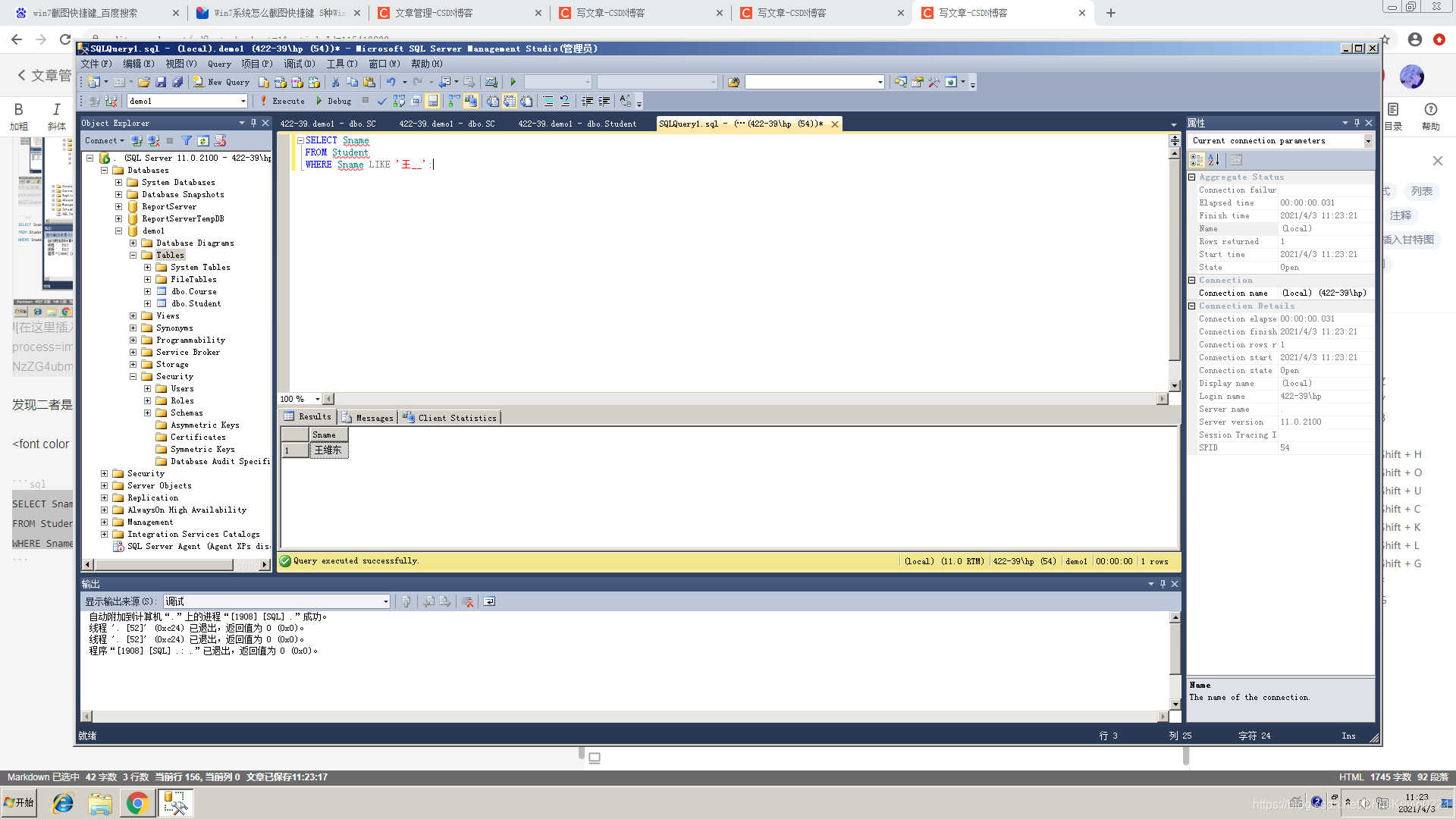Open the Query menu
The width and height of the screenshot is (1456, 819).
pos(219,64)
